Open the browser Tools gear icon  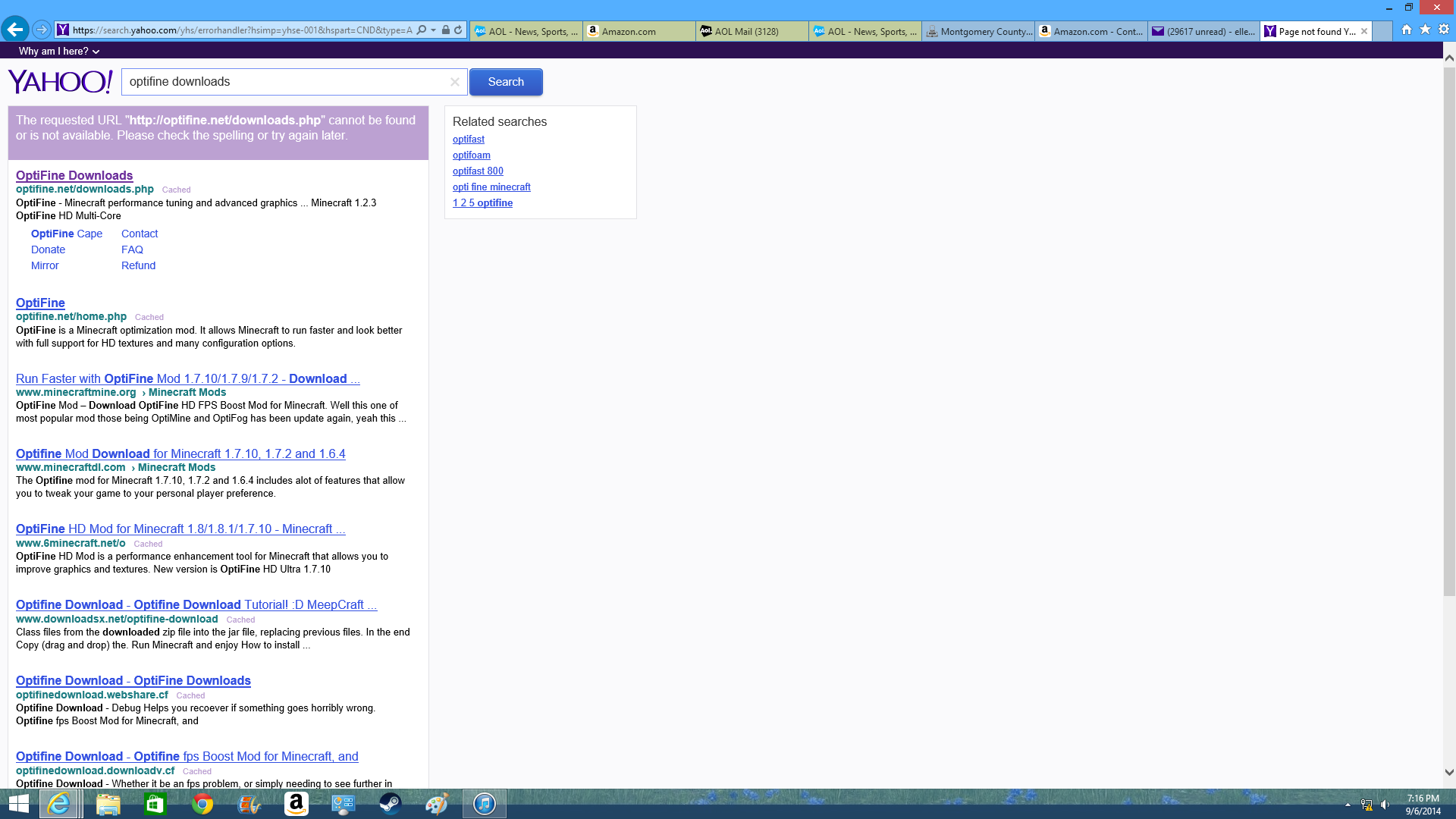tap(1444, 30)
